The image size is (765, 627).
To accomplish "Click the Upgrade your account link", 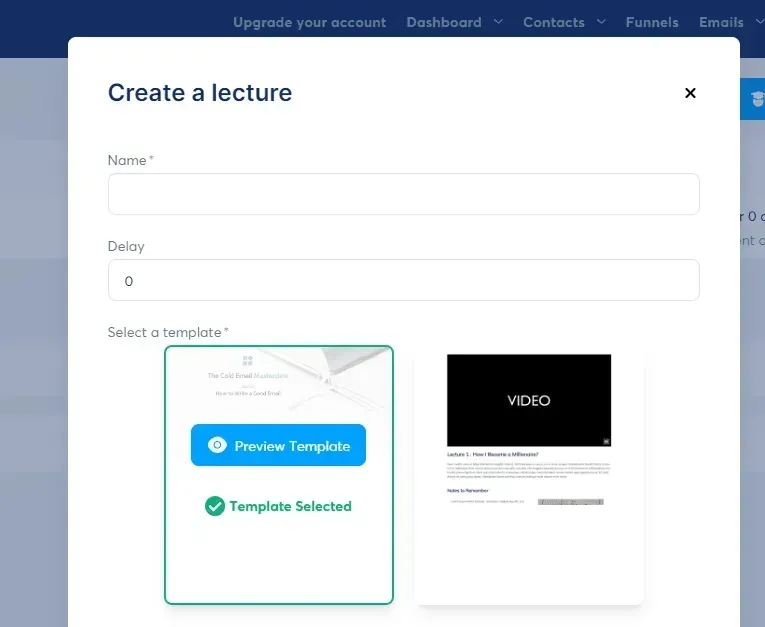I will point(309,22).
